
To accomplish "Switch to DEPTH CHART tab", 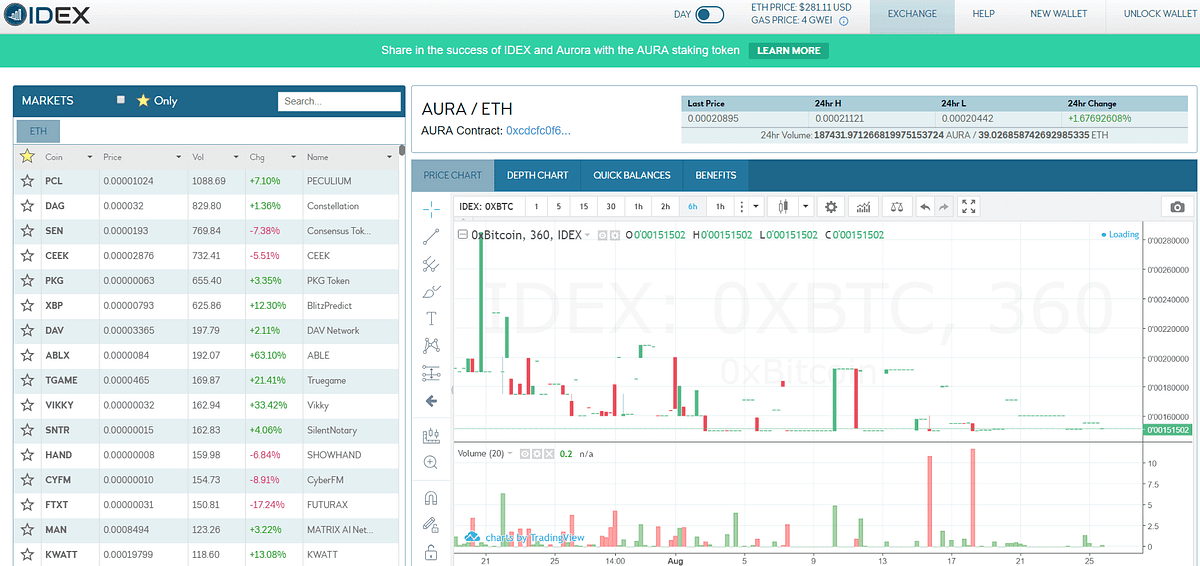I will pos(537,175).
